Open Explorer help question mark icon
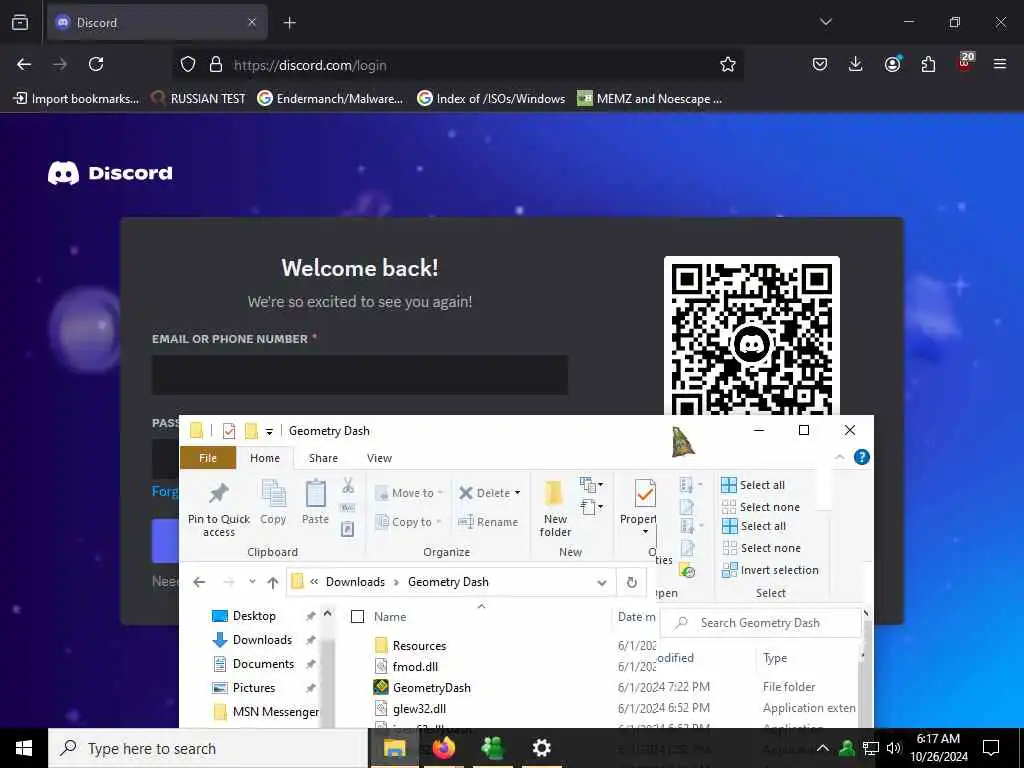Screen dimensions: 1024x768 [x=861, y=457]
